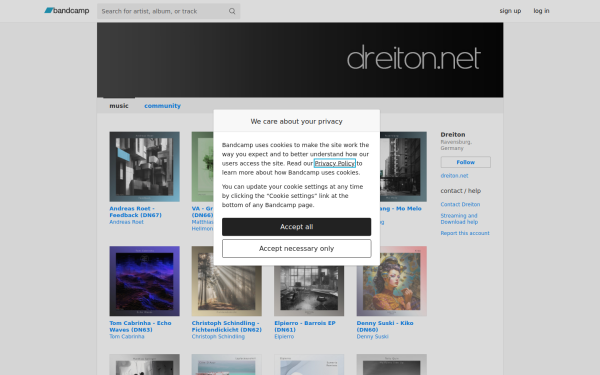Image resolution: width=600 pixels, height=375 pixels.
Task: Open the dreiton.net sidebar link
Action: pos(454,176)
